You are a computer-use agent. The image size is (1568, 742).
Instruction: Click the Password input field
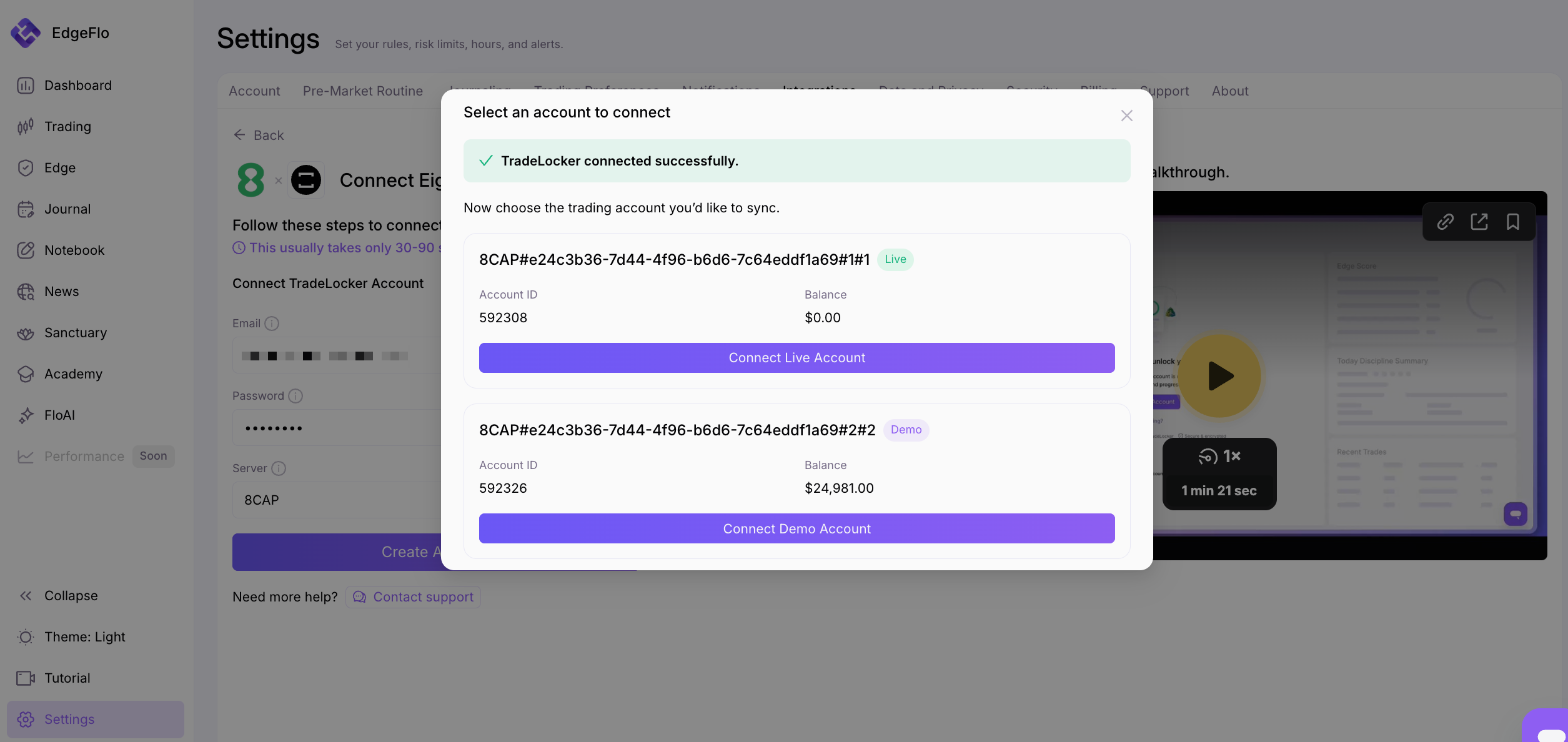tap(337, 428)
